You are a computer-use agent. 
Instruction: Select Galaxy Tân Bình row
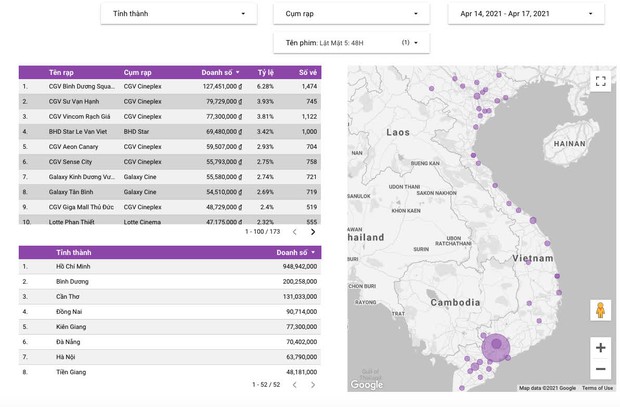[170, 192]
